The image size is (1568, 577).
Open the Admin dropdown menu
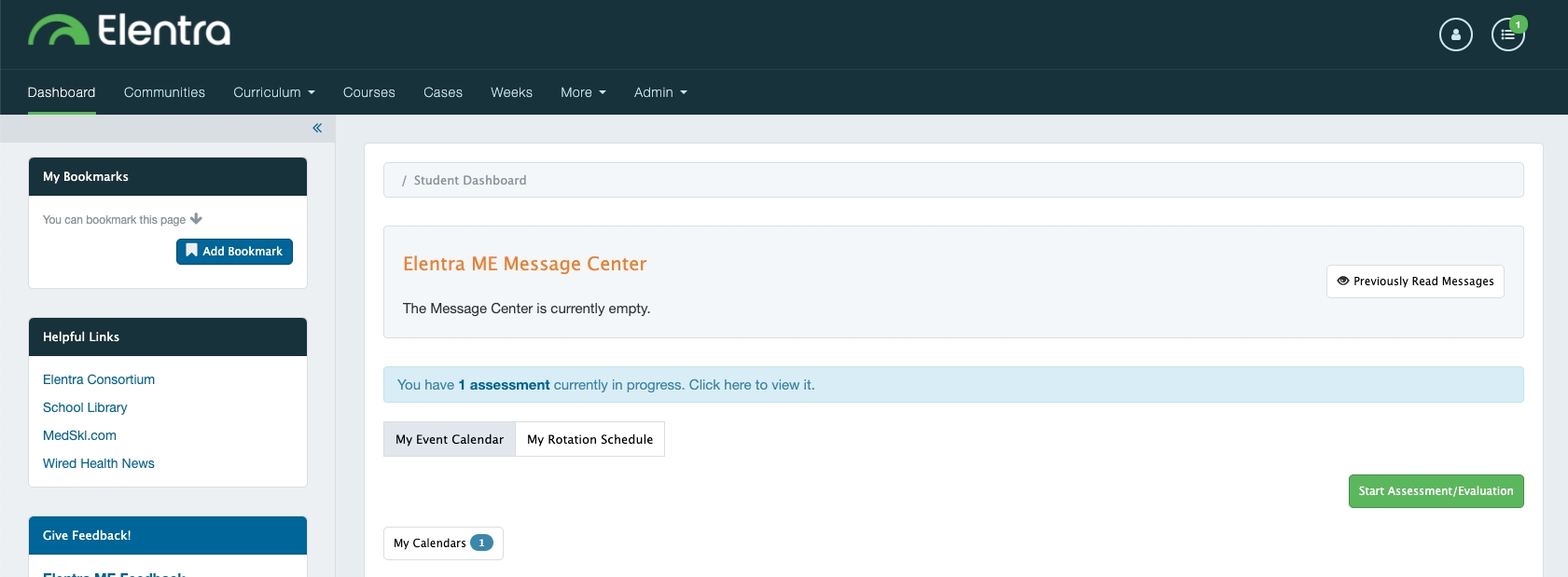coord(660,92)
